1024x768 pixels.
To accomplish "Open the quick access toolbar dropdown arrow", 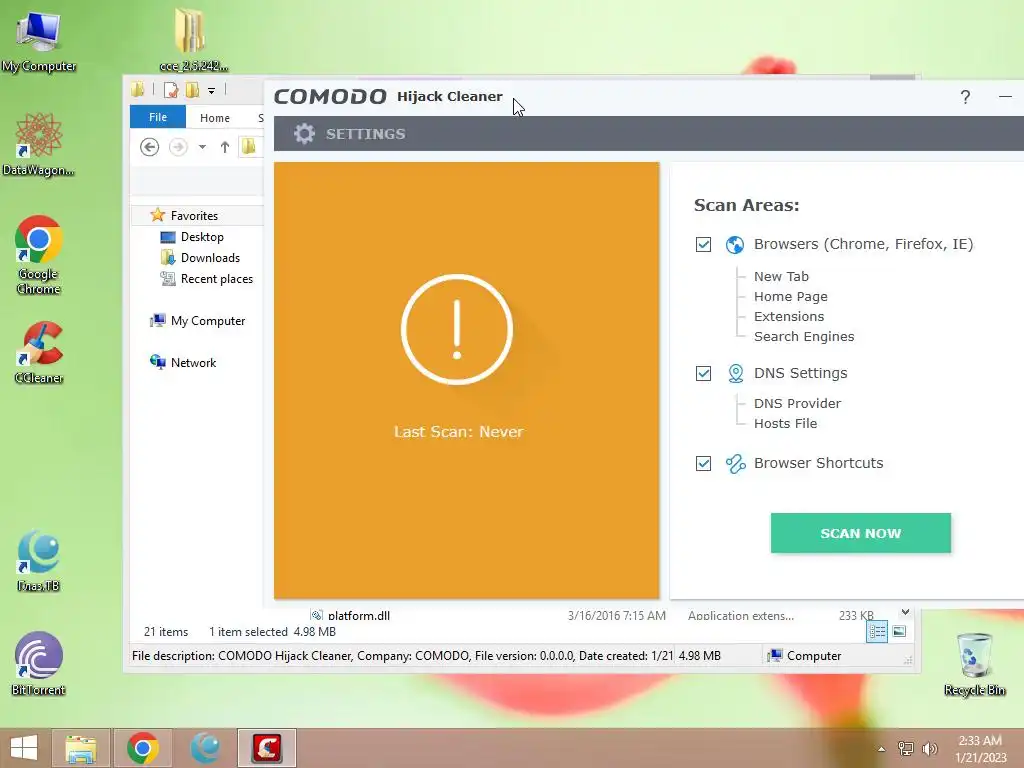I will [x=212, y=90].
